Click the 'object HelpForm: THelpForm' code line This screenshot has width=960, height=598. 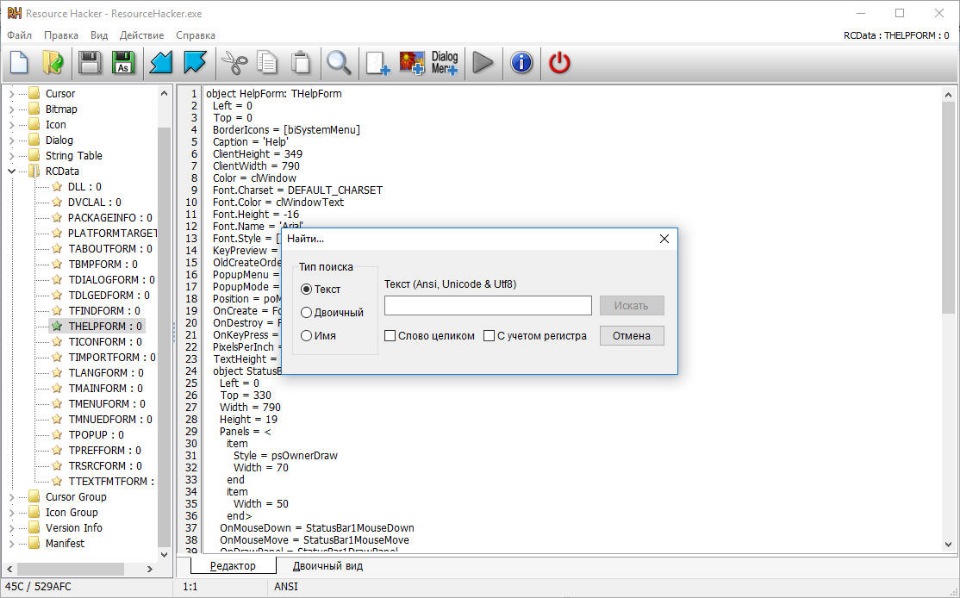click(x=274, y=94)
